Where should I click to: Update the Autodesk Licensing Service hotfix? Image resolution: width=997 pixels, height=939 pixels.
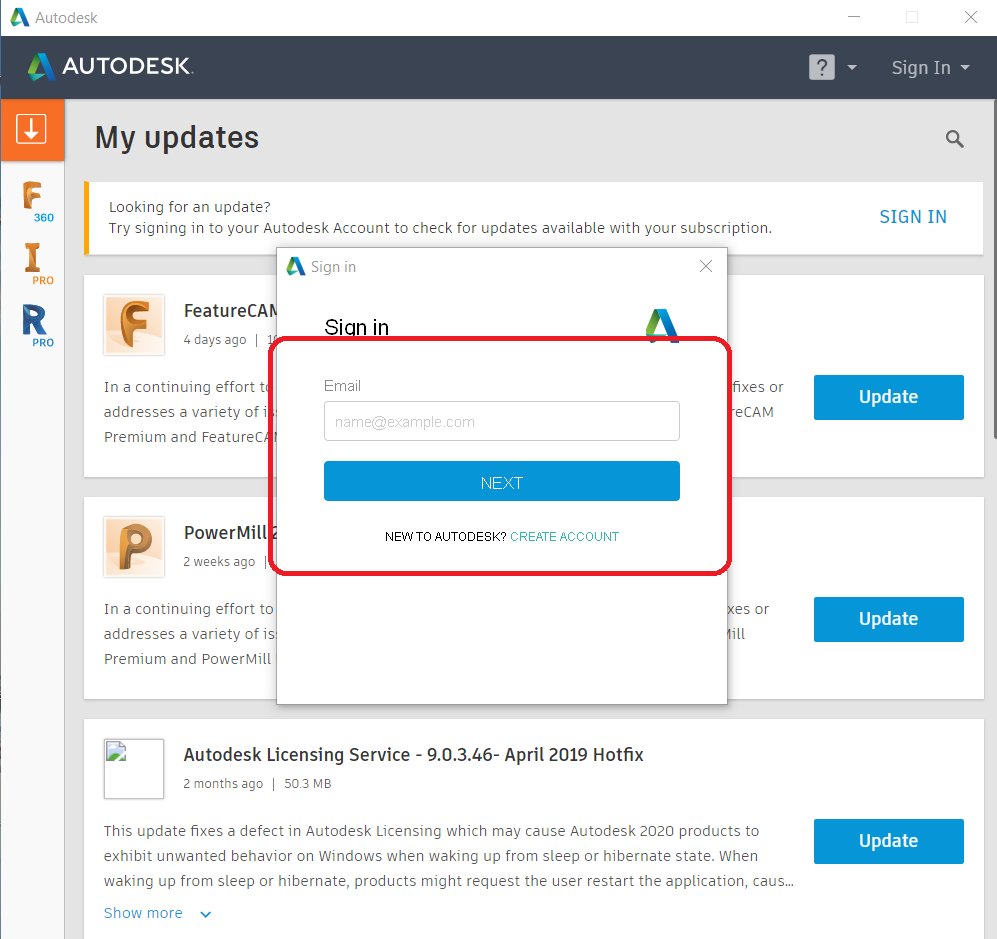click(888, 841)
